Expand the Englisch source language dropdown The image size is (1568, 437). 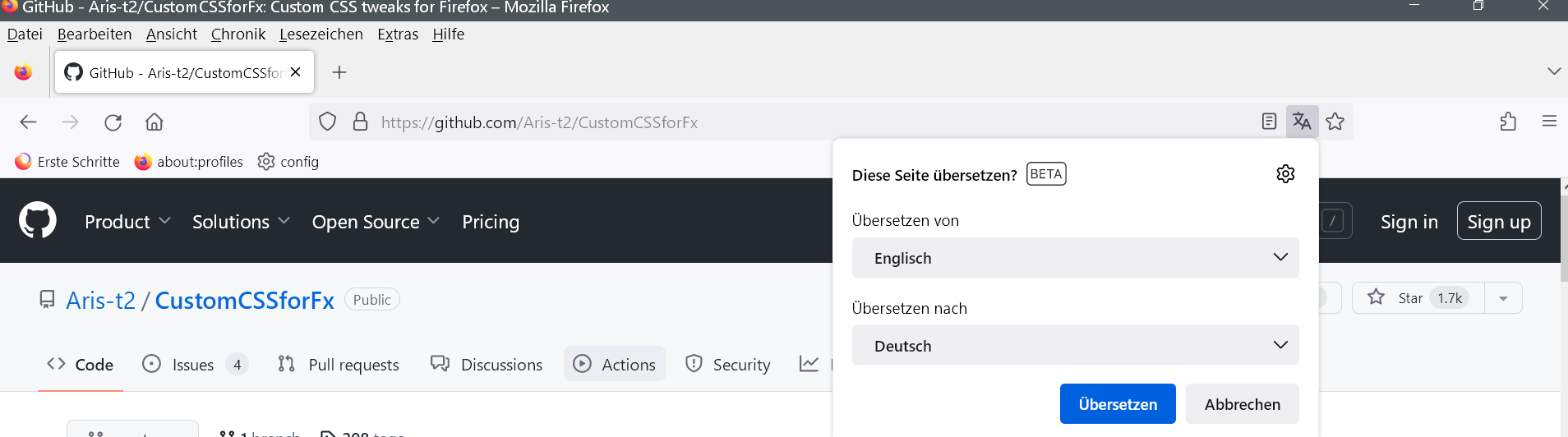1075,258
